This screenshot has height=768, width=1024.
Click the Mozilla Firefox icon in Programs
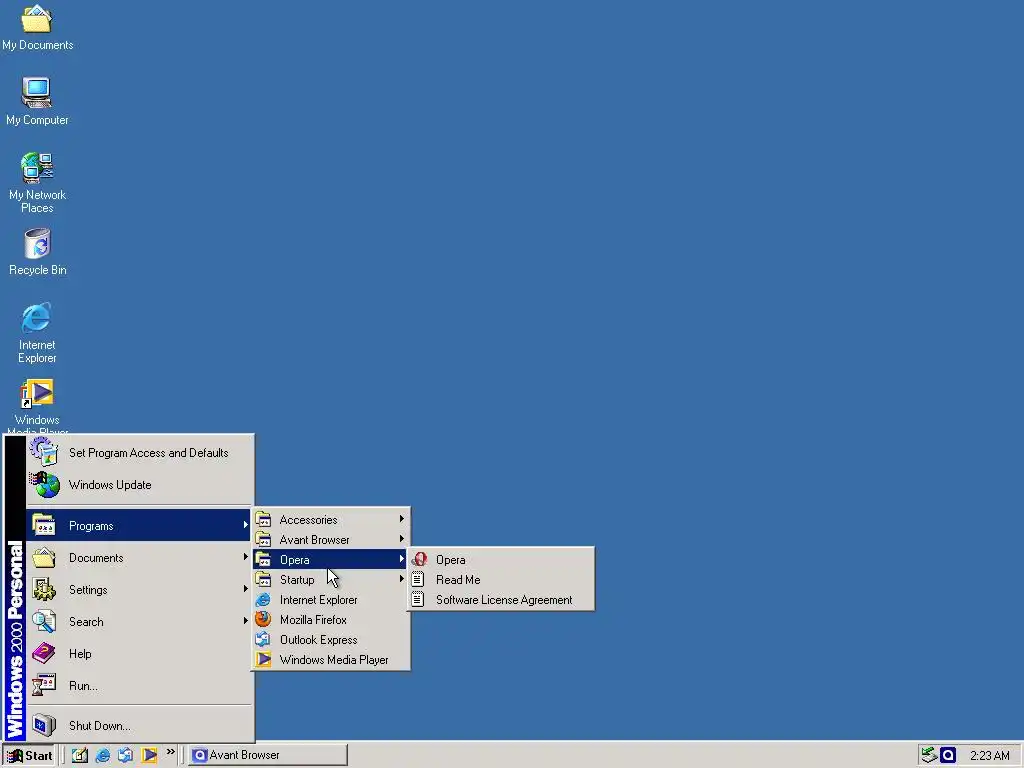coord(263,619)
